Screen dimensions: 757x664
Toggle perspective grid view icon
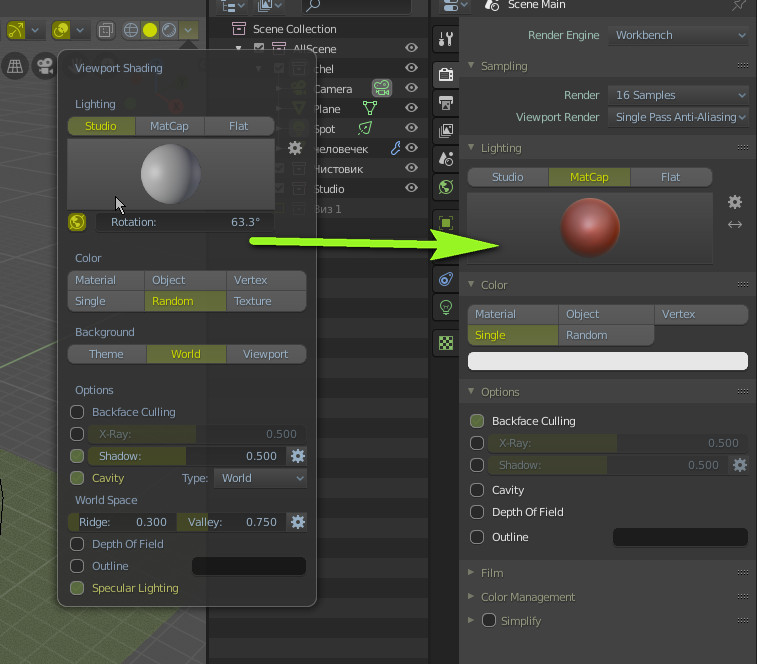14,66
